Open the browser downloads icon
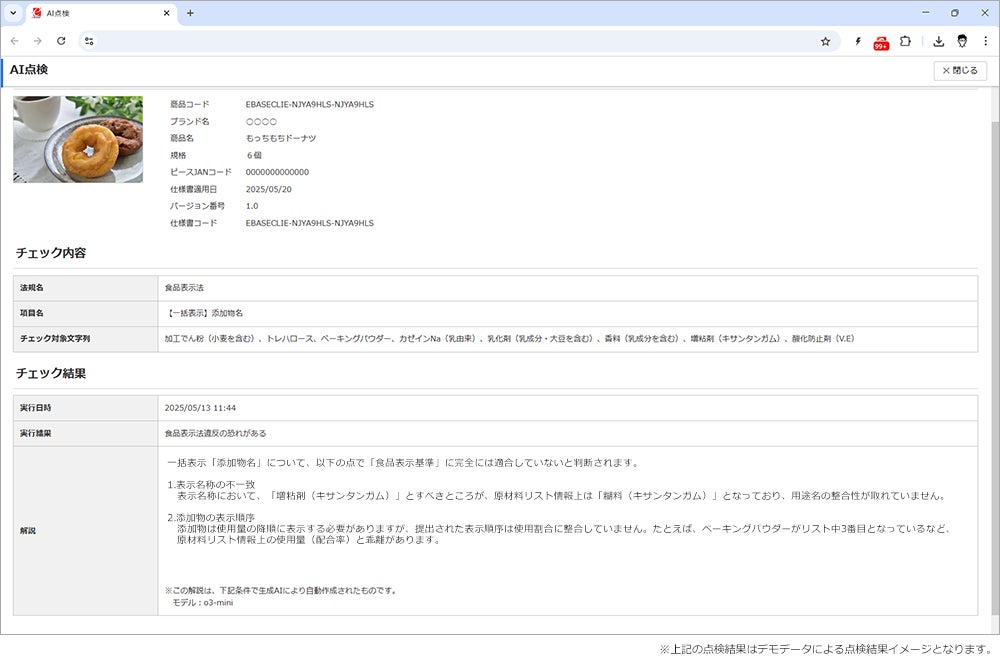1000x663 pixels. tap(938, 41)
